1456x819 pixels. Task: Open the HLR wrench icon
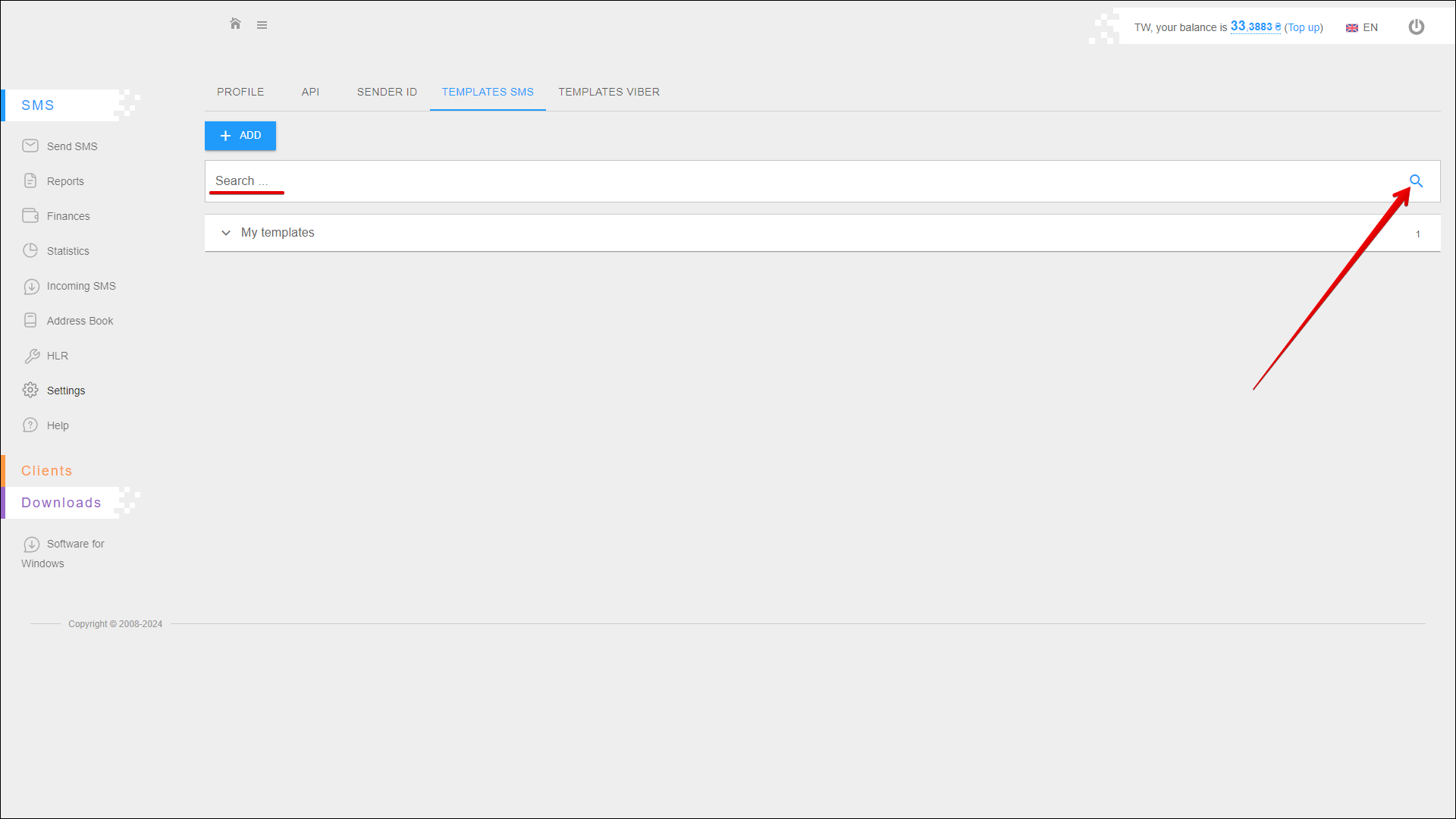[x=31, y=356]
